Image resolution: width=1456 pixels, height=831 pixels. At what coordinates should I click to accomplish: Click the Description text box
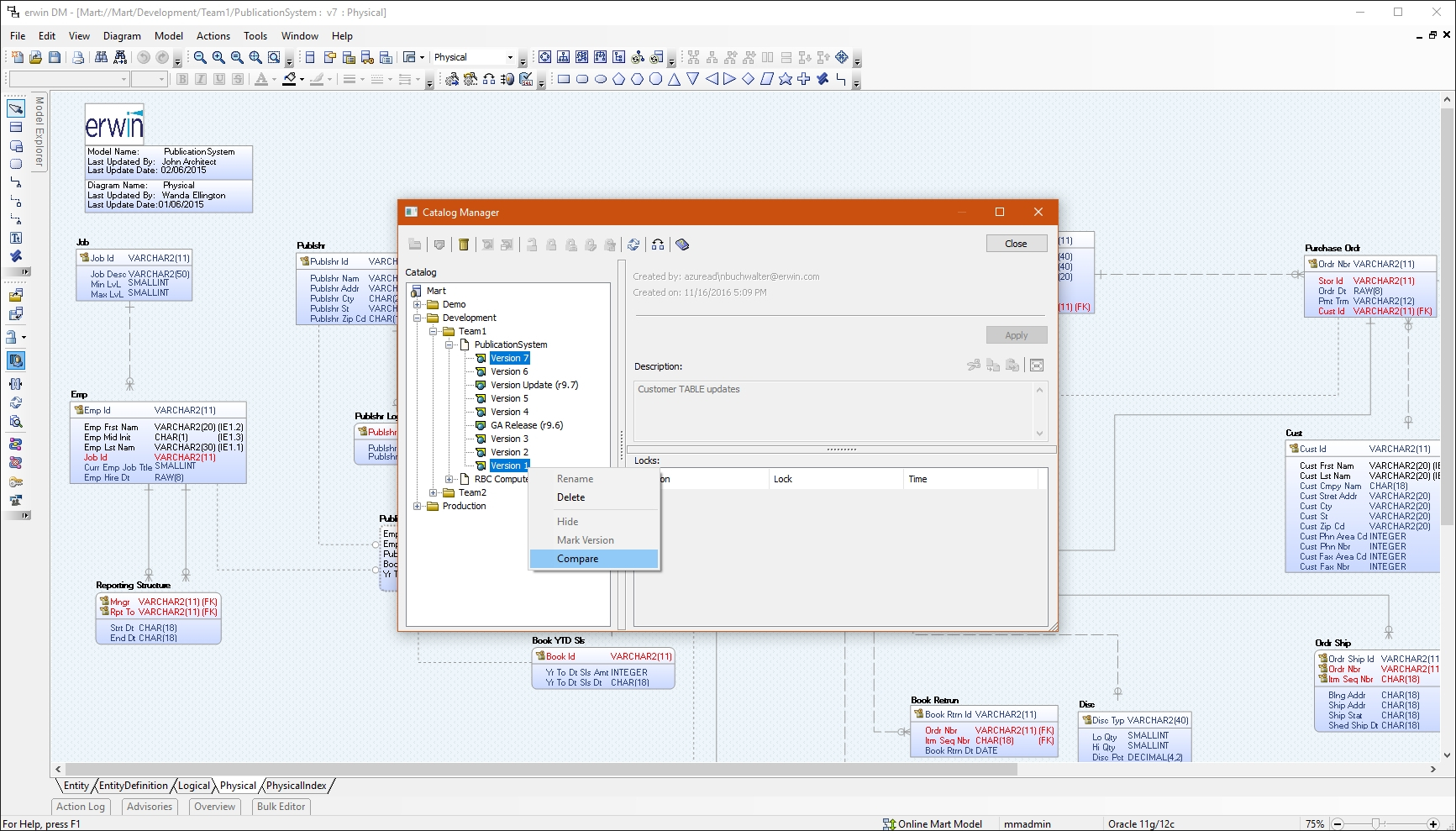(841, 411)
